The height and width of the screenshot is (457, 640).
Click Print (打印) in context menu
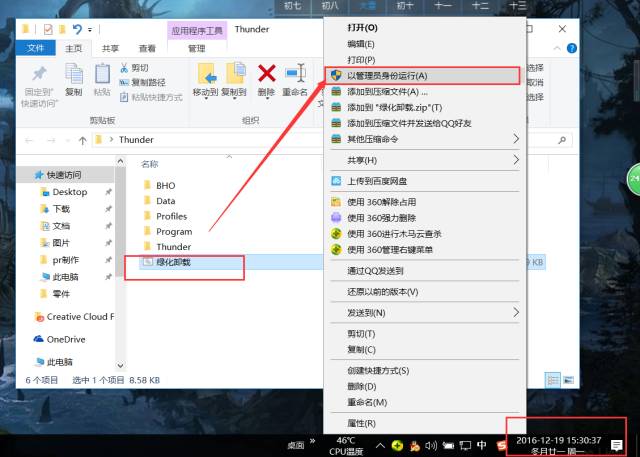361,60
